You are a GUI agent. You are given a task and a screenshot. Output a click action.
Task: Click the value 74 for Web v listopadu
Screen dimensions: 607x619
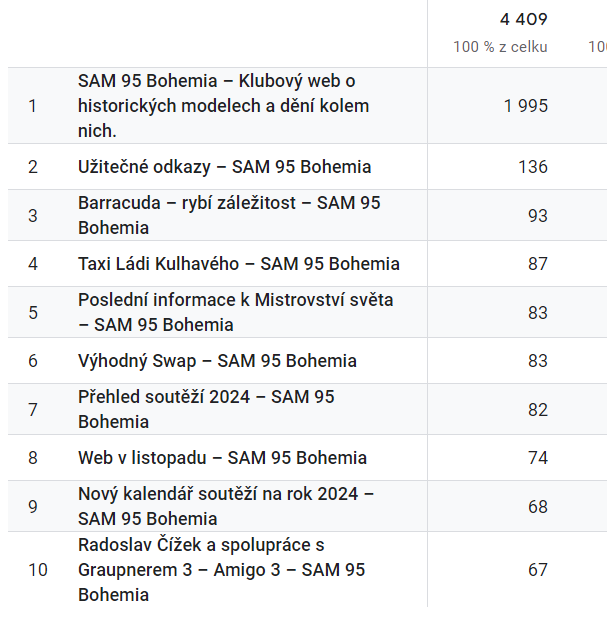[538, 458]
